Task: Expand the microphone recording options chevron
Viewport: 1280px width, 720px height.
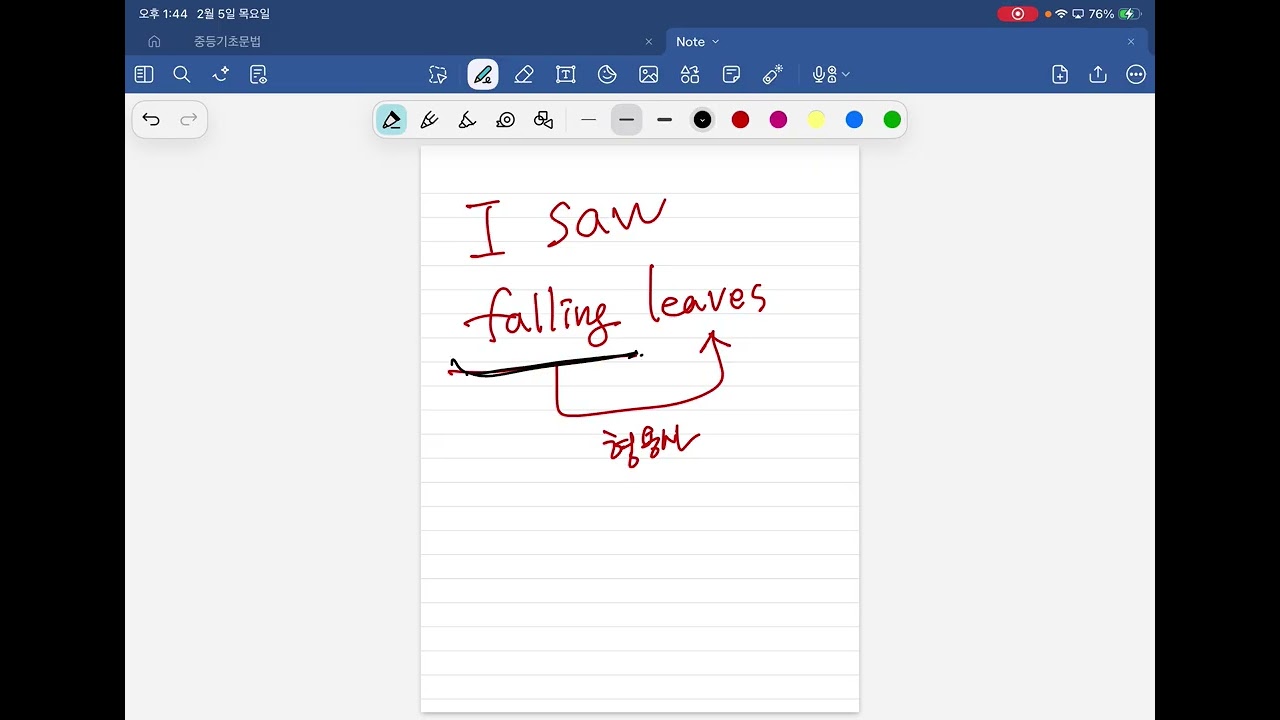Action: (x=846, y=74)
